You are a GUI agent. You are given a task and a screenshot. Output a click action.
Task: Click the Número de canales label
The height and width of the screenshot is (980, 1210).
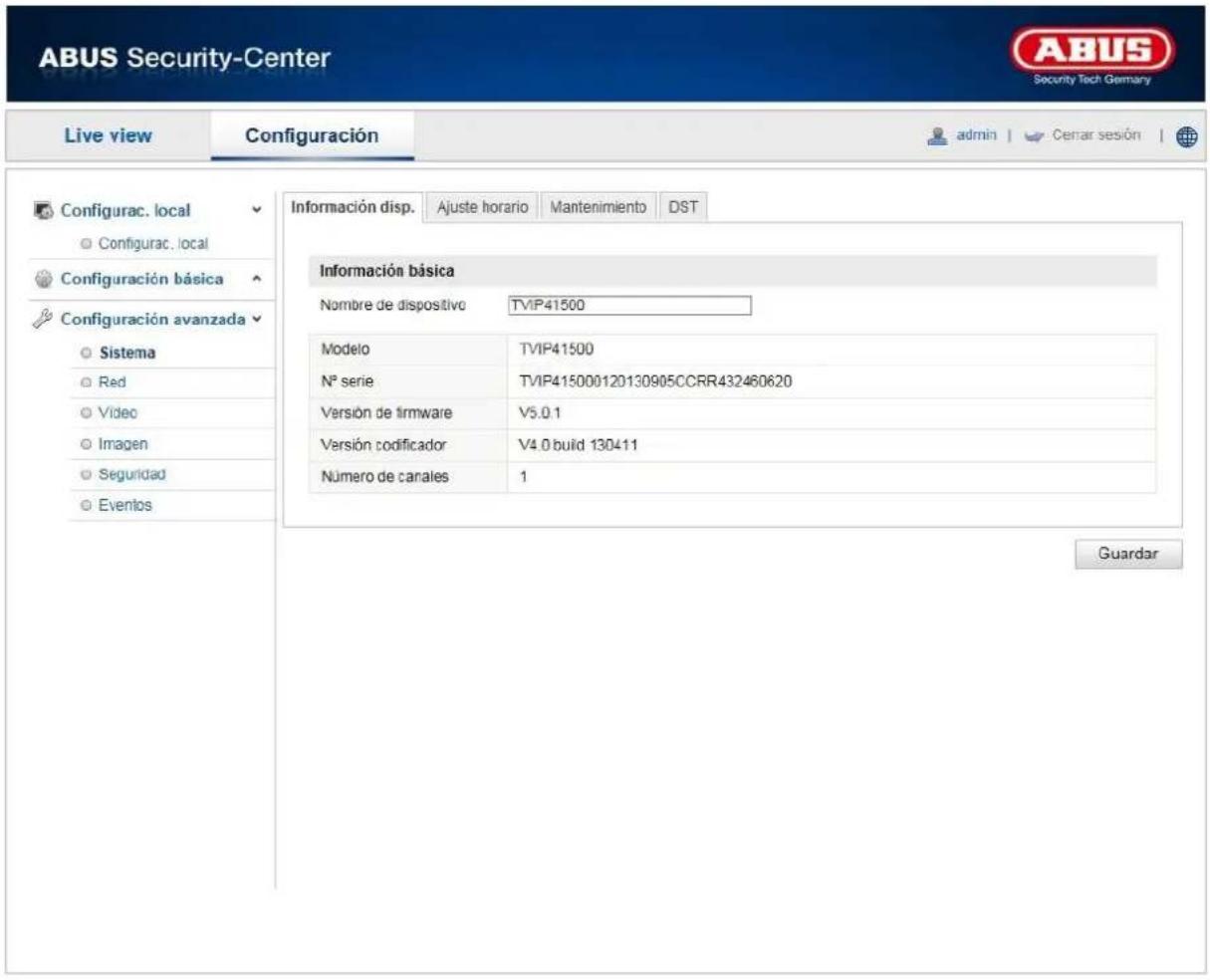[x=384, y=477]
